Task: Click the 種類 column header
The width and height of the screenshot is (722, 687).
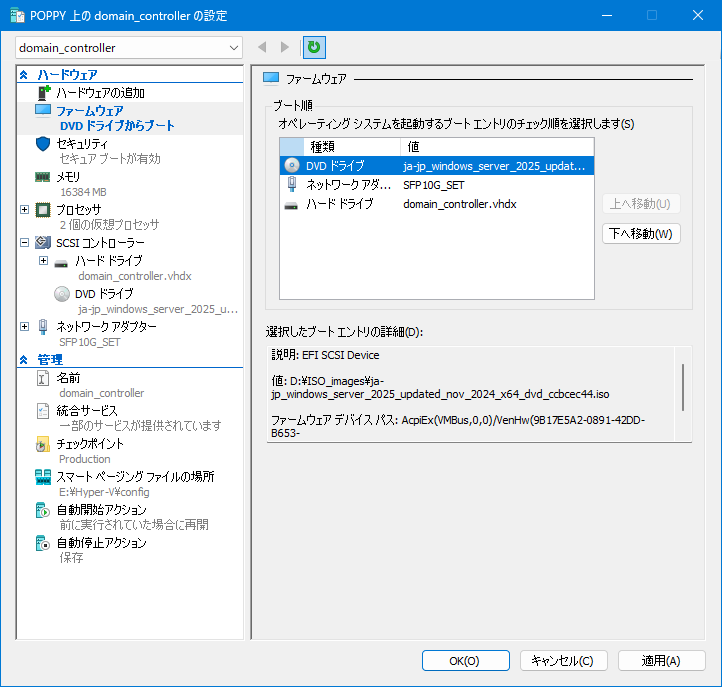Action: pyautogui.click(x=352, y=147)
